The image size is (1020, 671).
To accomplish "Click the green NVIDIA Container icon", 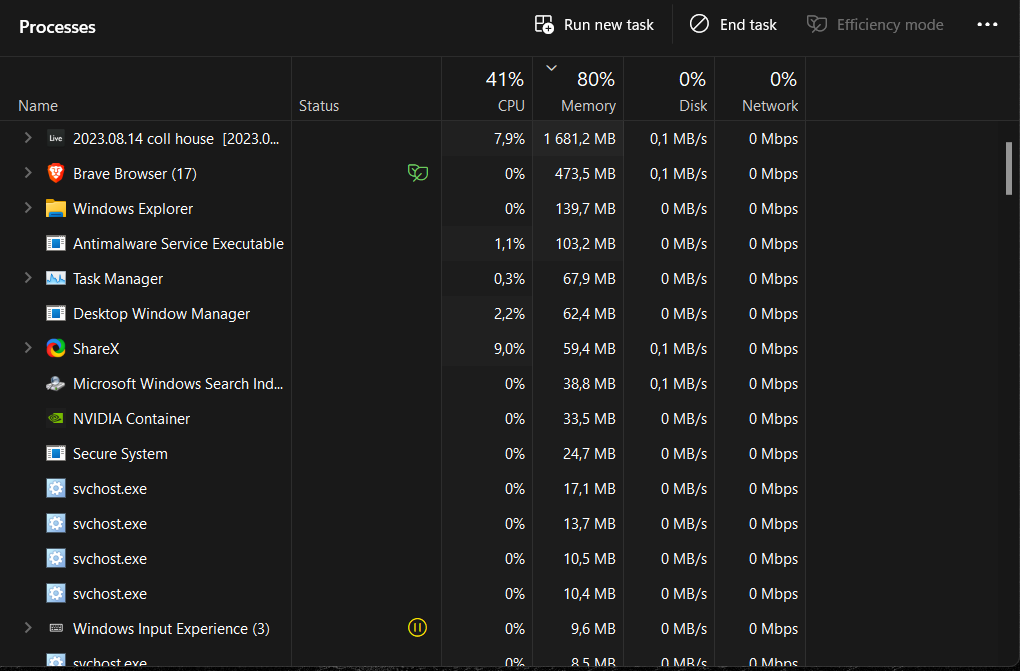I will 56,418.
